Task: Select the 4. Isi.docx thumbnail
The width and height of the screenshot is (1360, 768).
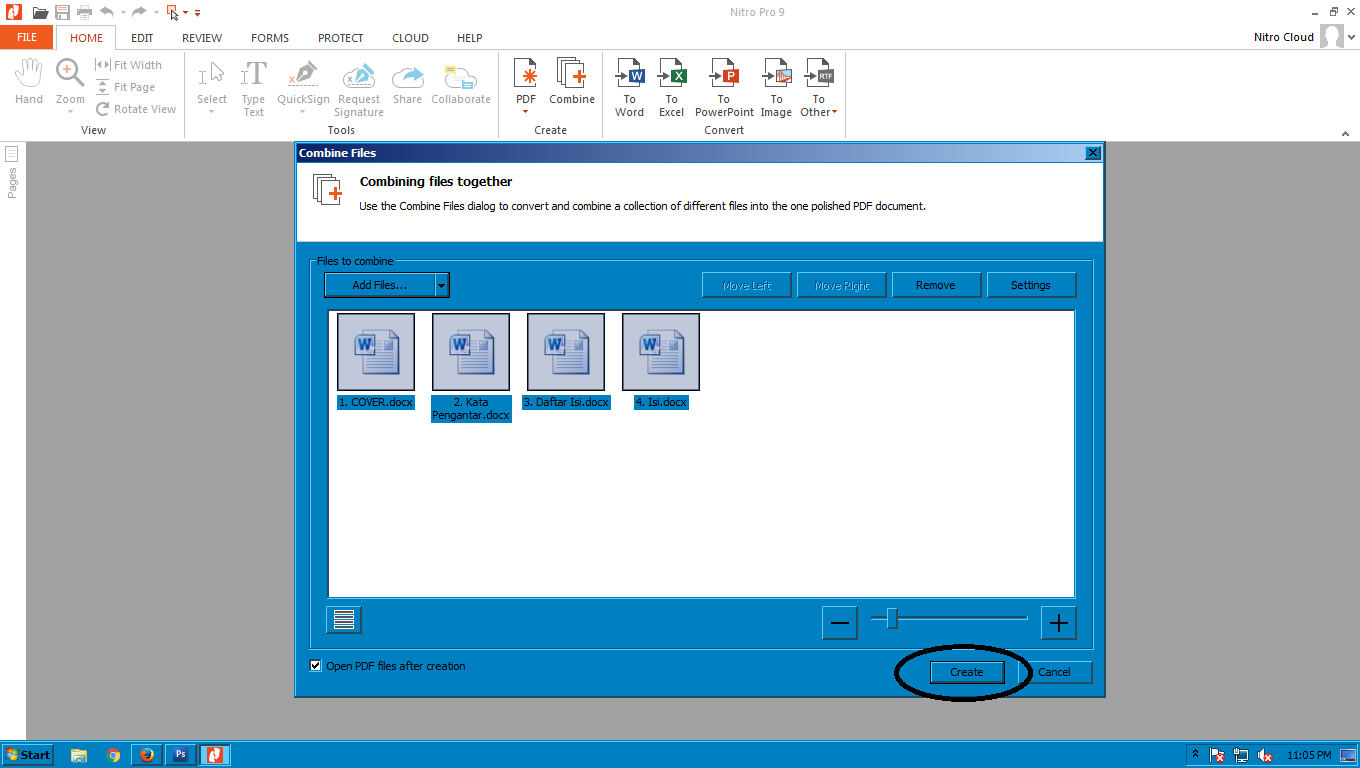Action: click(660, 351)
